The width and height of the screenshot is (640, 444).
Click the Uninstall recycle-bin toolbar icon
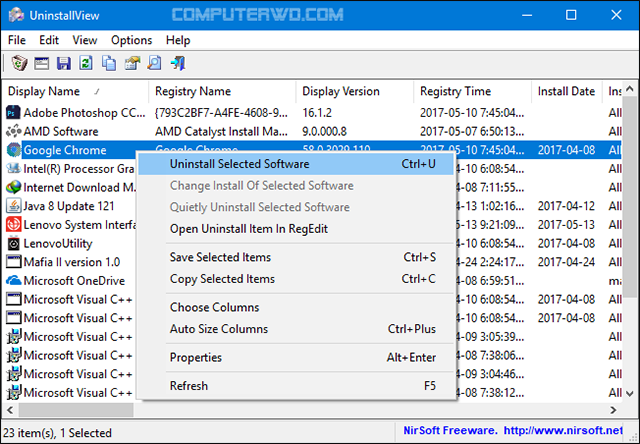(x=19, y=63)
